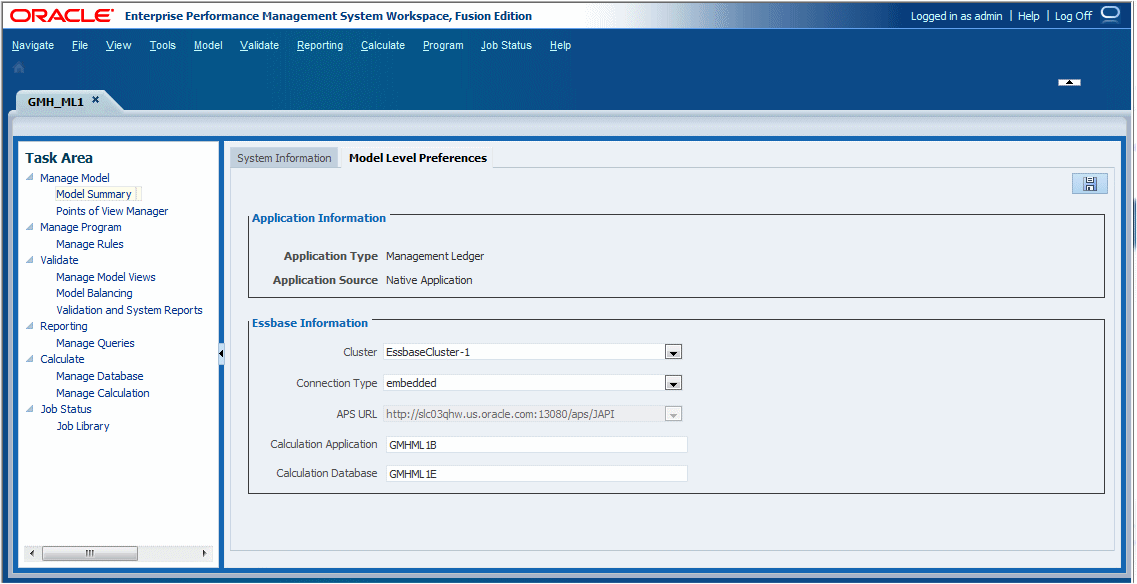Image resolution: width=1137 pixels, height=584 pixels.
Task: Open Points of View Manager
Action: [112, 211]
